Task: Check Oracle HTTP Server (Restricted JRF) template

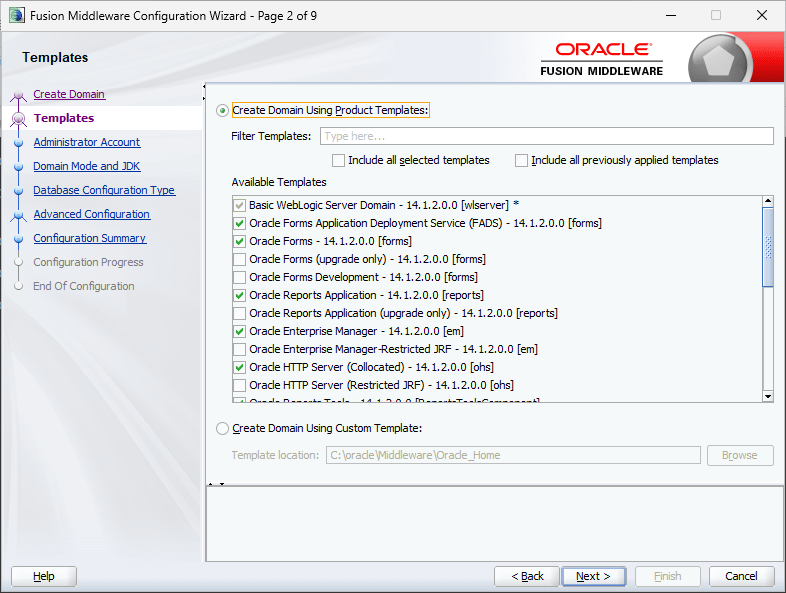Action: (240, 385)
